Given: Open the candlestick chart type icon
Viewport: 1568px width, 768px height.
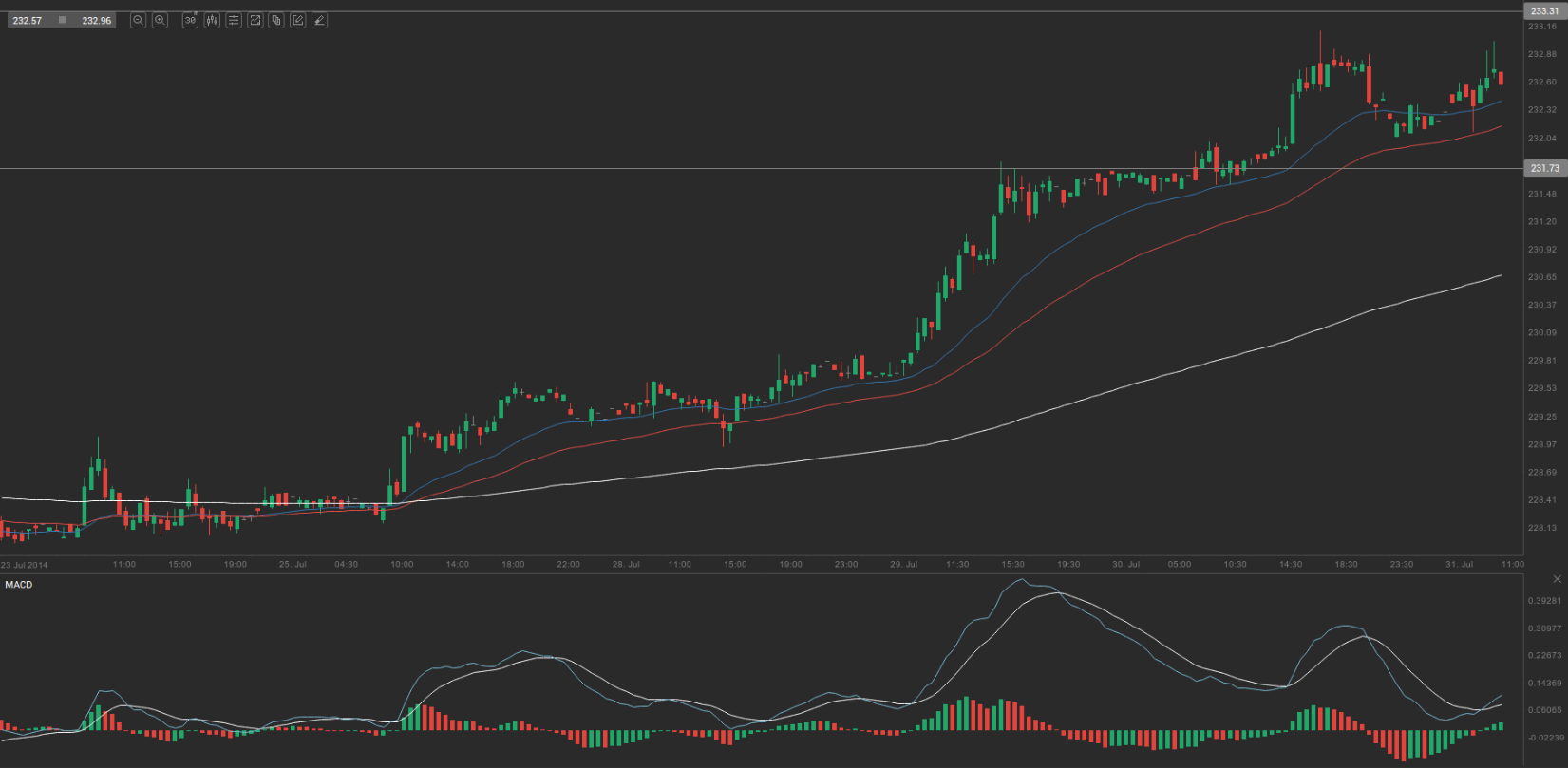Looking at the screenshot, I should coord(212,20).
